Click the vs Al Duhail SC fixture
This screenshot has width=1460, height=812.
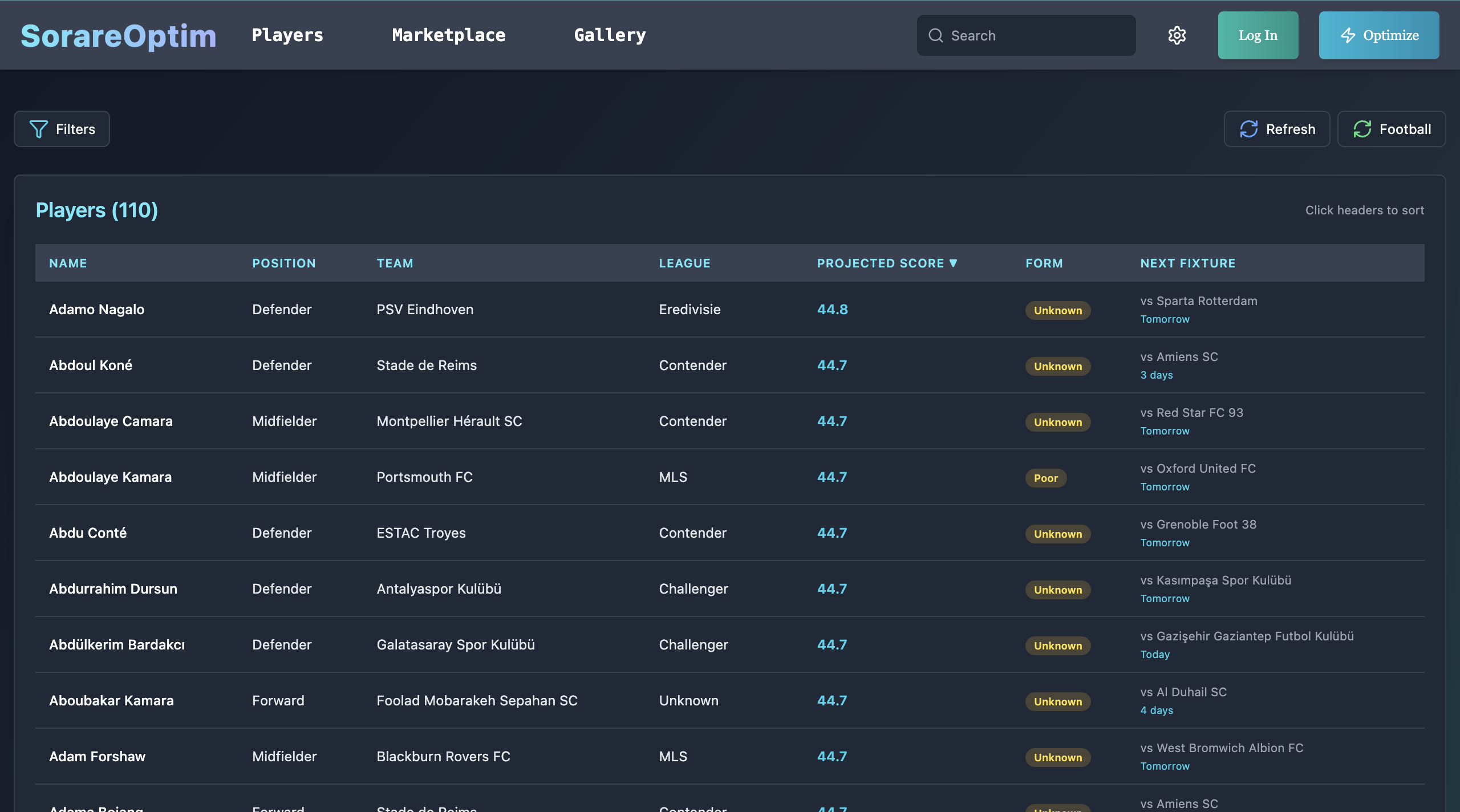1183,692
